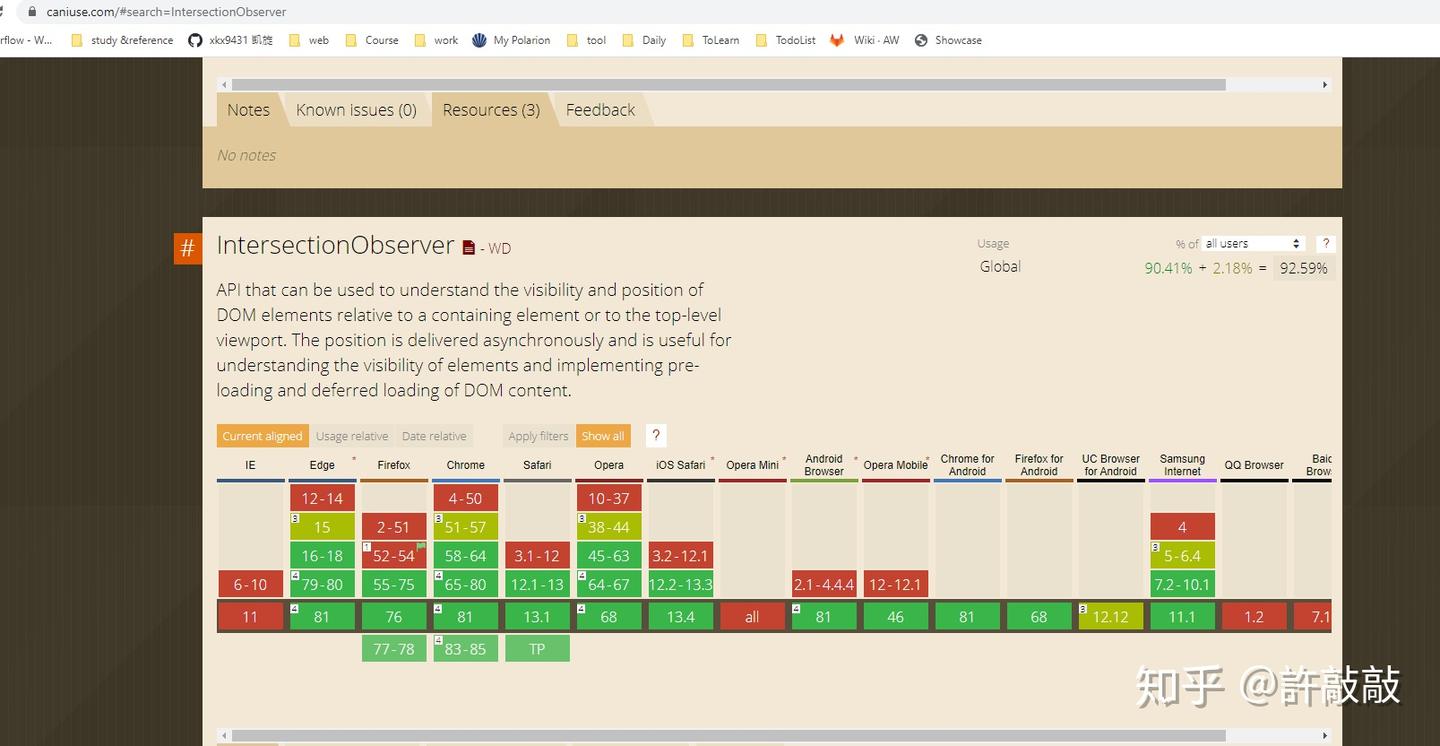Screen dimensions: 1440x746
Task: Click the Edge 79-80 cell
Action: pyautogui.click(x=322, y=584)
